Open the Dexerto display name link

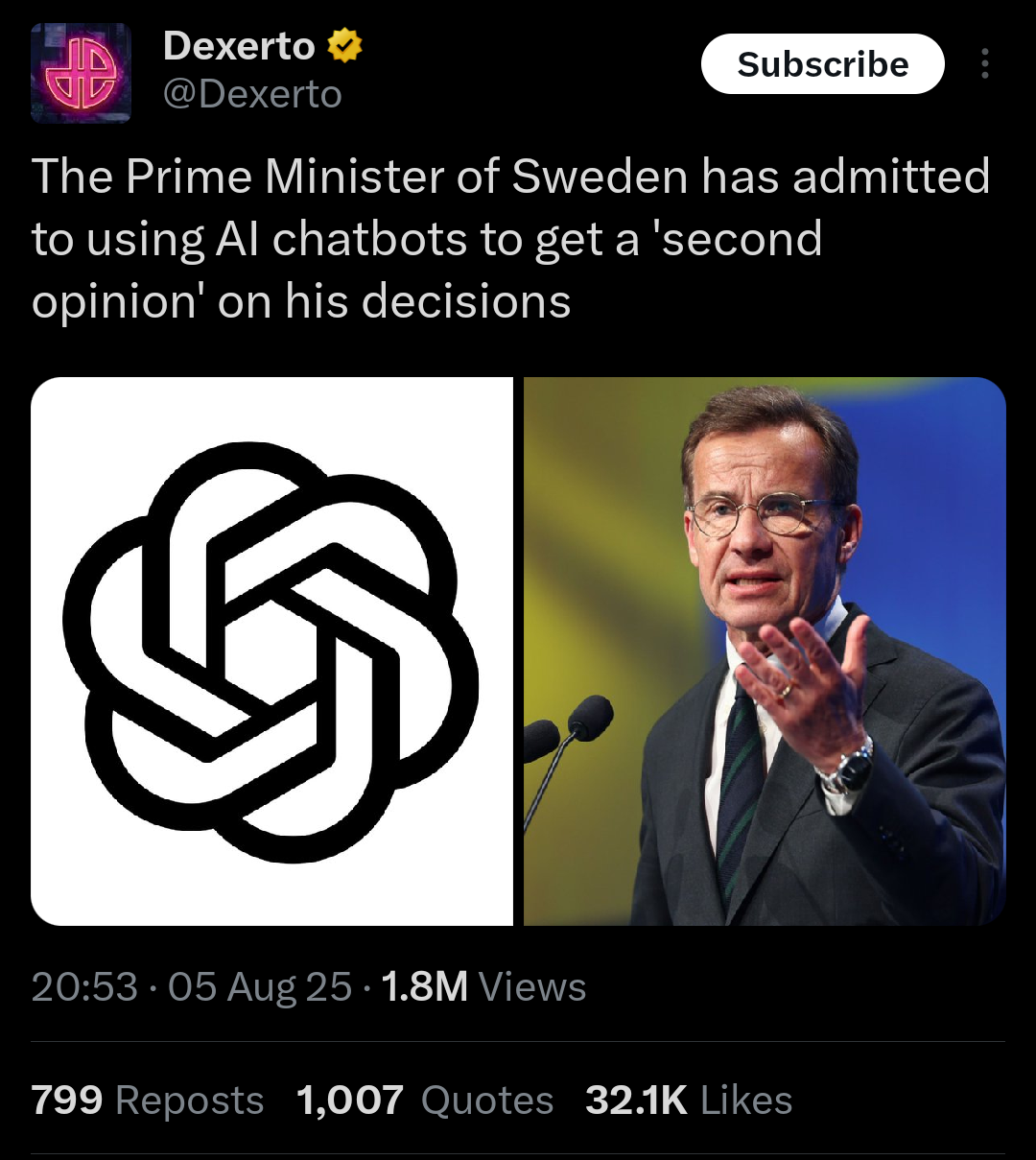[x=239, y=46]
